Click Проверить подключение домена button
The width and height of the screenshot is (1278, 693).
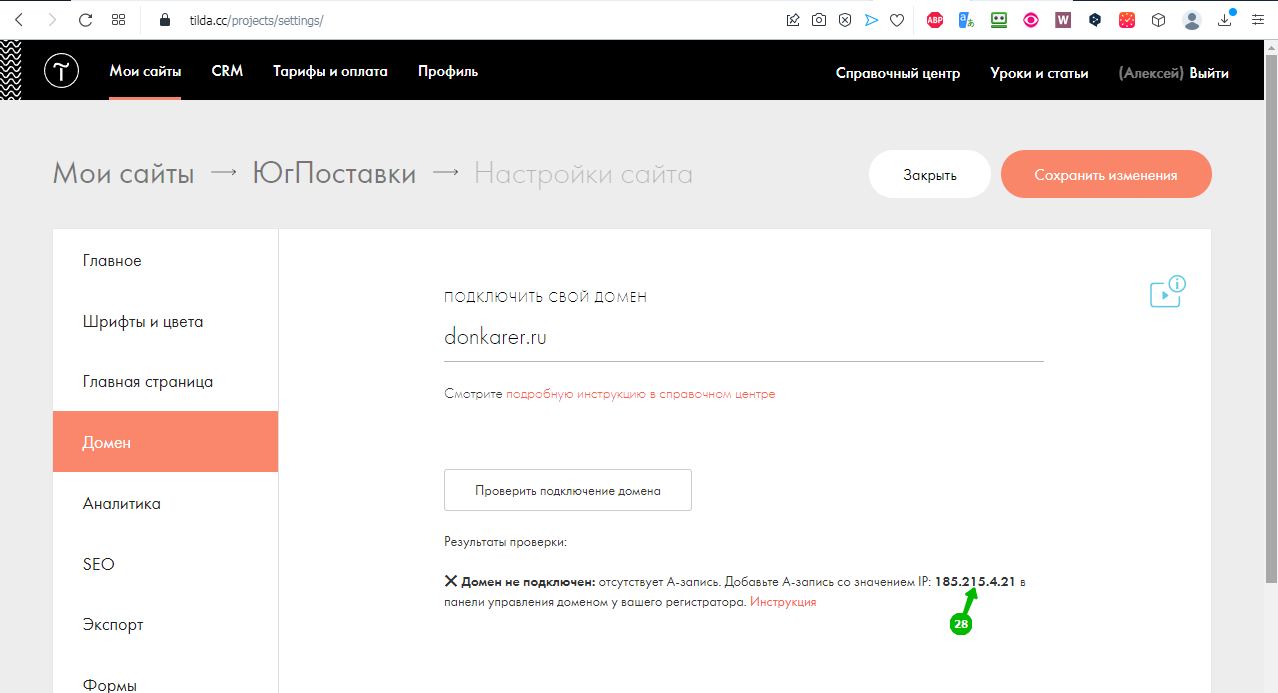coord(568,490)
